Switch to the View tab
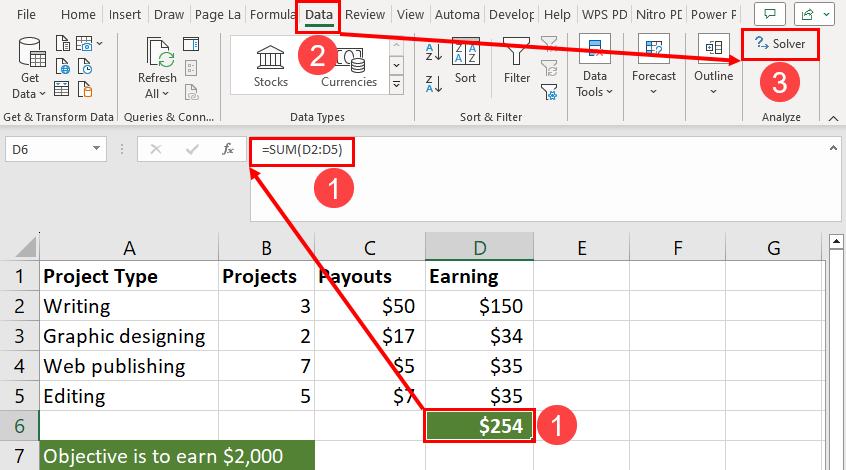 point(410,15)
